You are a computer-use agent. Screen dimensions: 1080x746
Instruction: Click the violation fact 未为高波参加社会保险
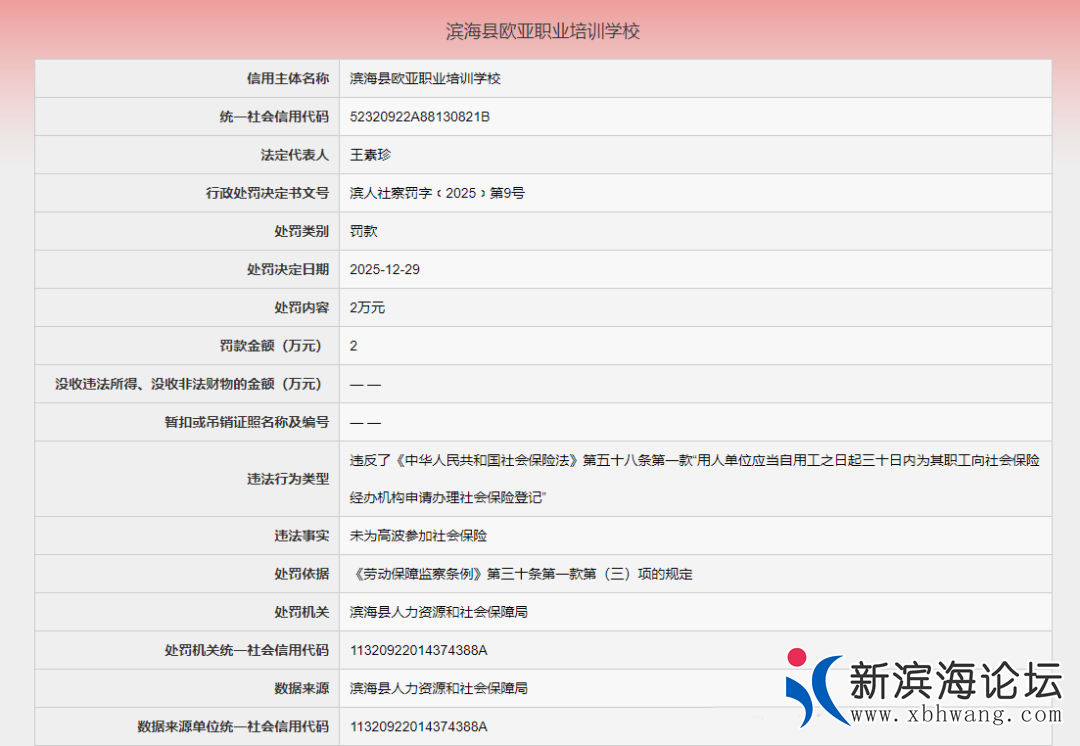(418, 536)
